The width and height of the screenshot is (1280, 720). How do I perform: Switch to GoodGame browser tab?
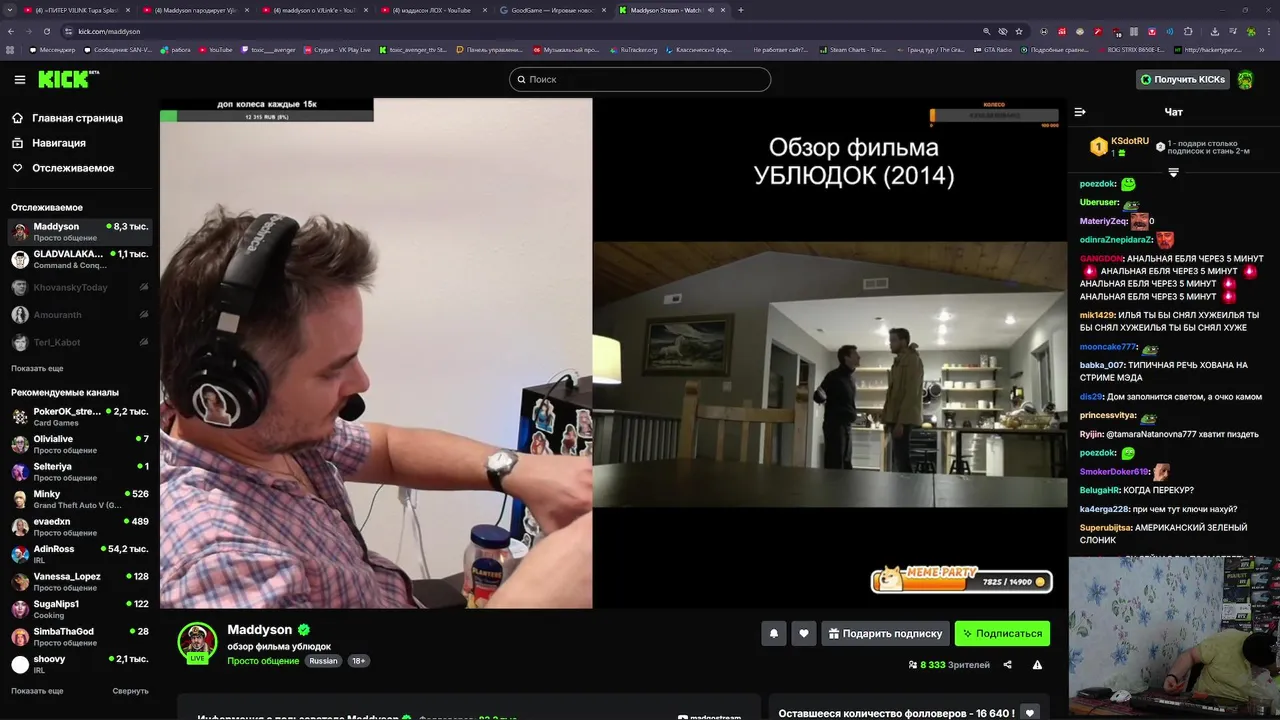click(x=552, y=10)
